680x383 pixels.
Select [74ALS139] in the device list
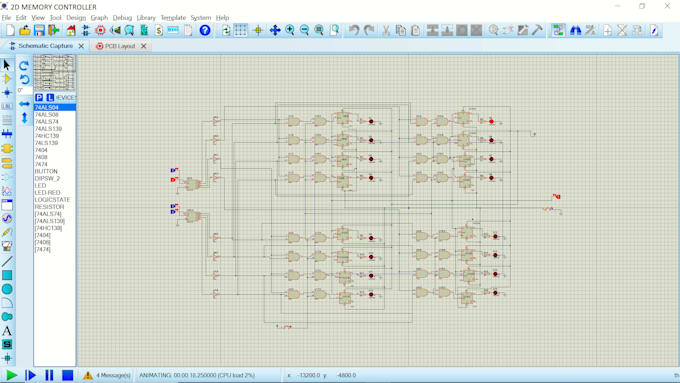pyautogui.click(x=55, y=221)
